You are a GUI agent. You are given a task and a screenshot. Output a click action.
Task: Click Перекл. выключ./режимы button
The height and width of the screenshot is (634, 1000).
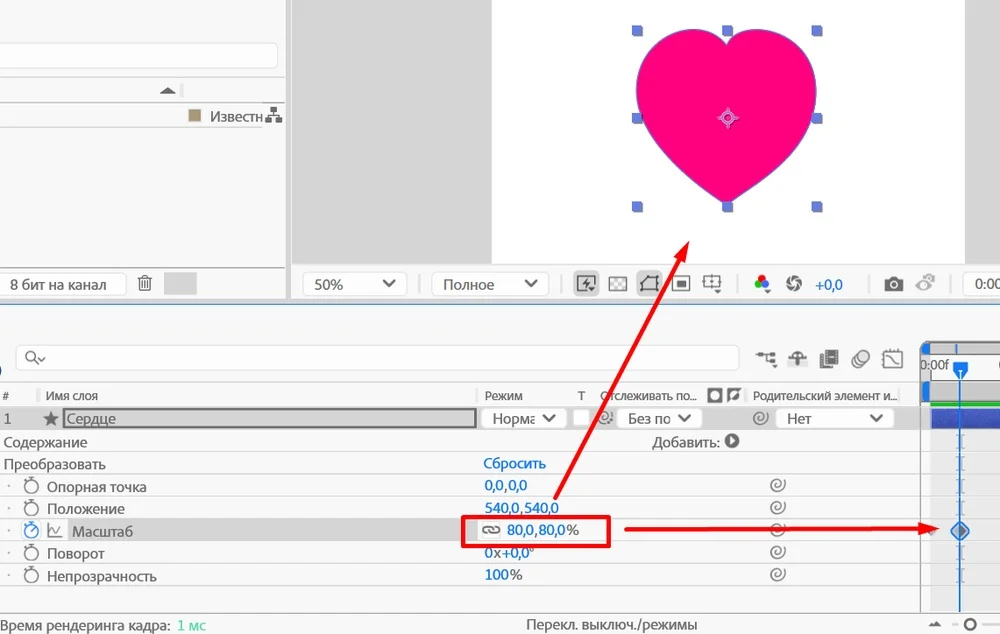[x=611, y=625]
